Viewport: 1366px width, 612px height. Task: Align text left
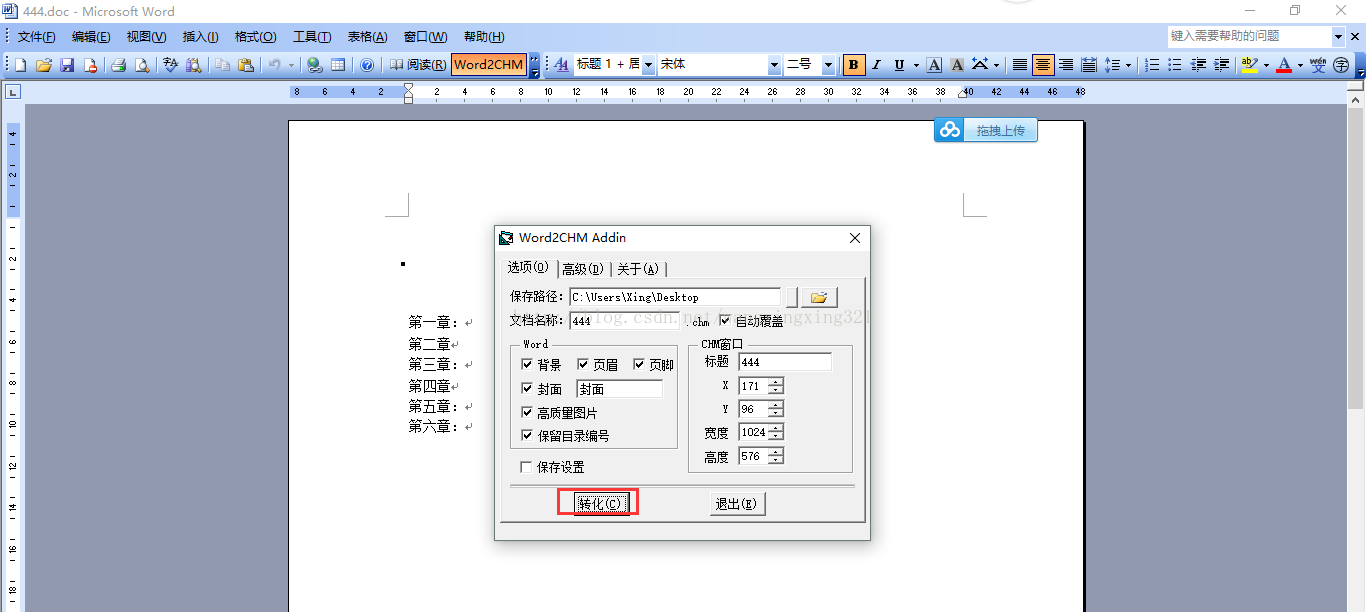pos(1020,65)
